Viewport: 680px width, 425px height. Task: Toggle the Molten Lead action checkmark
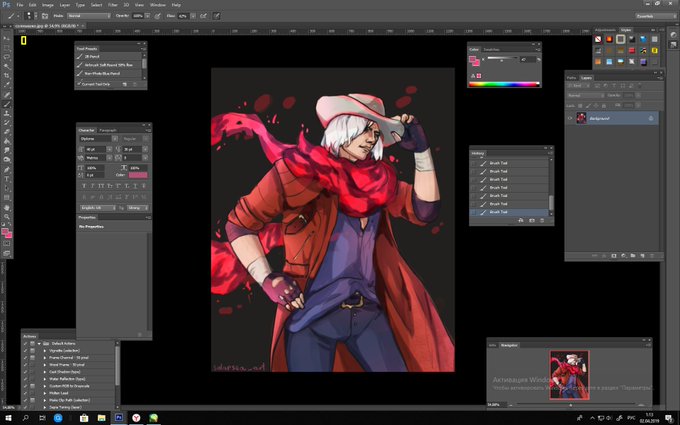click(25, 393)
